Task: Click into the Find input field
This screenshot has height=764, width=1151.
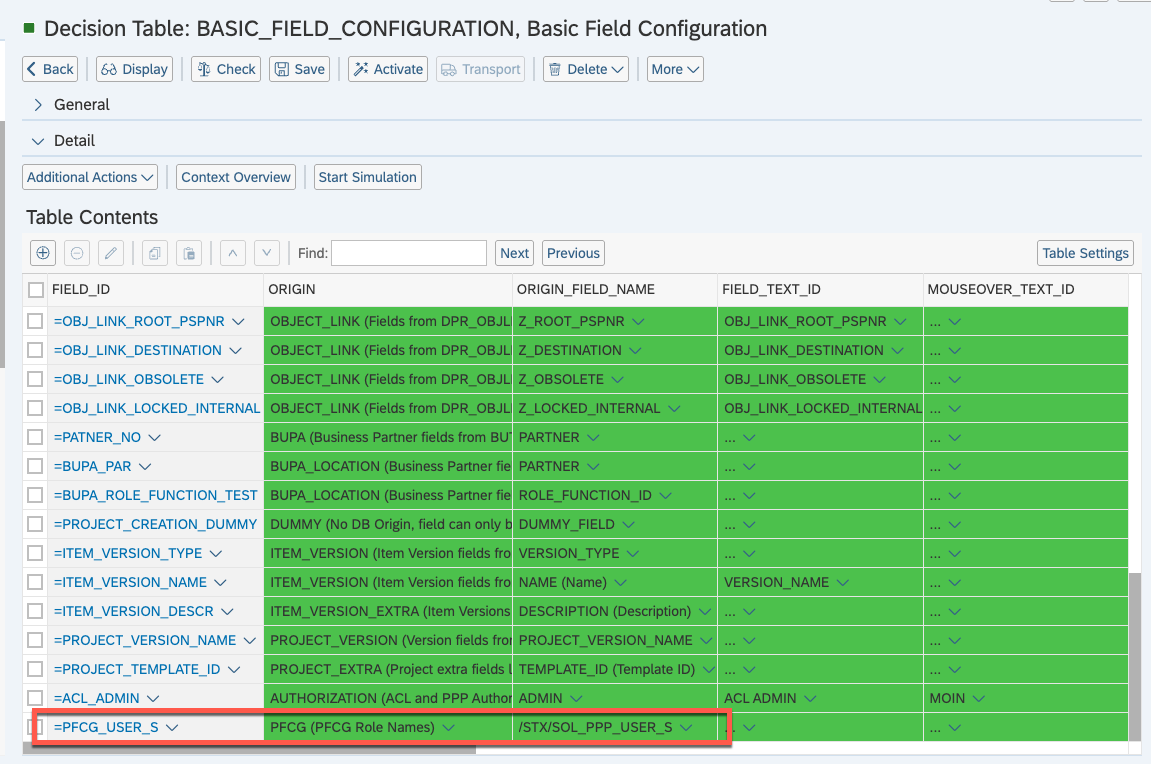Action: click(x=408, y=253)
